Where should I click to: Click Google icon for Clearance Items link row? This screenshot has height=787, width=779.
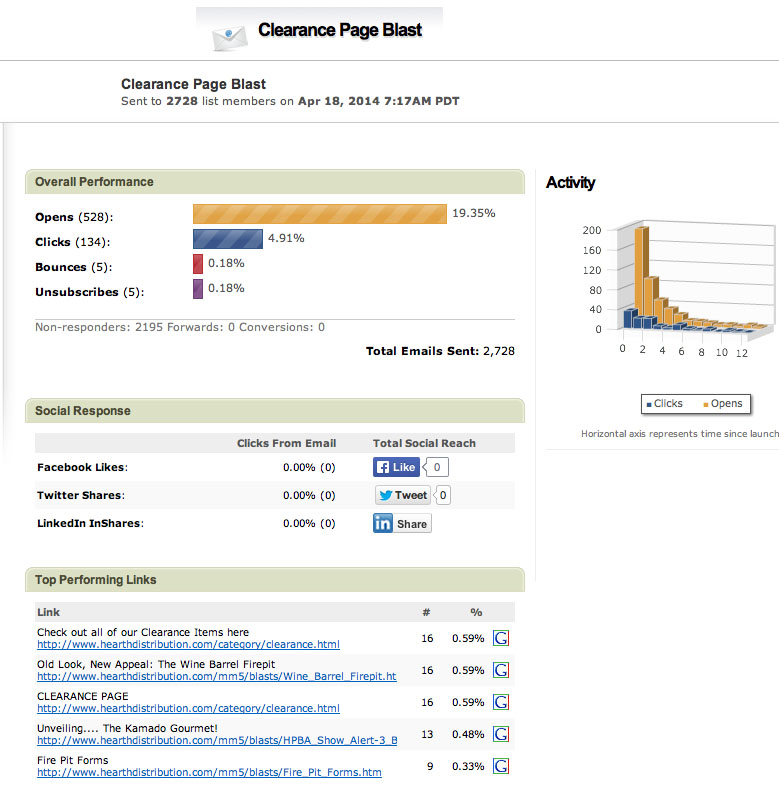[x=502, y=638]
